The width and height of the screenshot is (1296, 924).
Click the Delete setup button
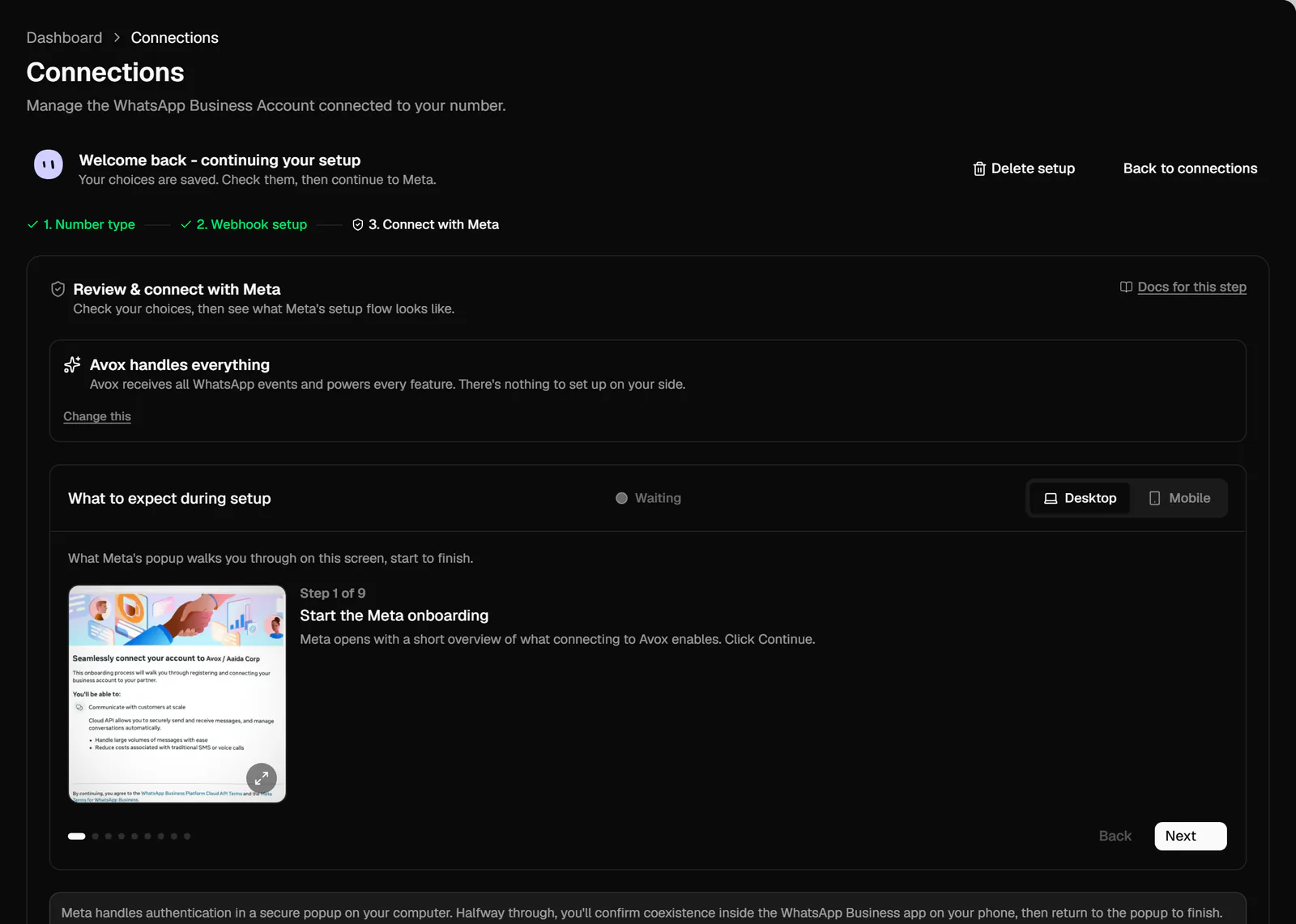click(1024, 168)
